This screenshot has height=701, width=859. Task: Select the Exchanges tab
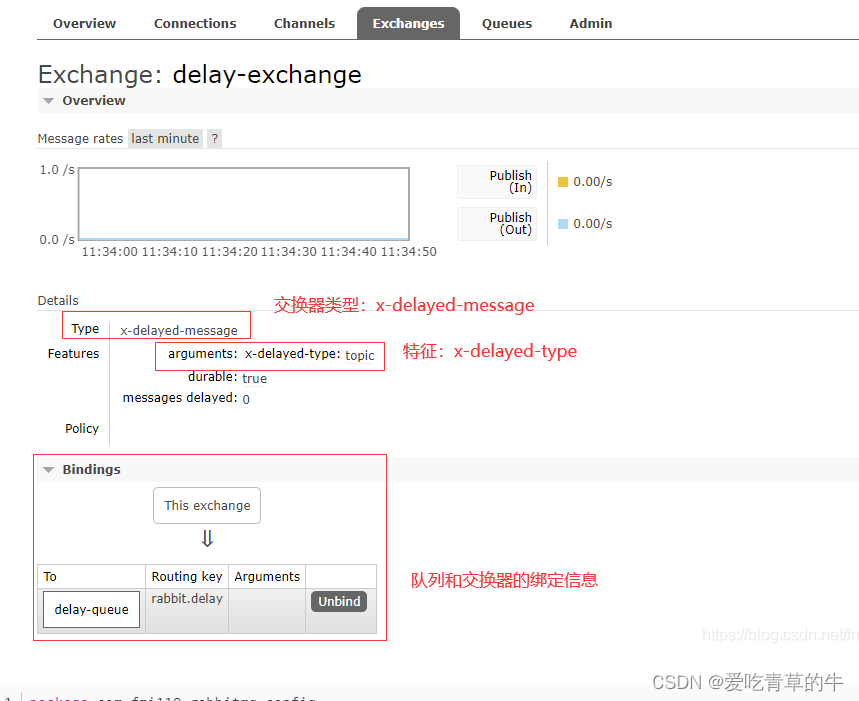[x=408, y=24]
